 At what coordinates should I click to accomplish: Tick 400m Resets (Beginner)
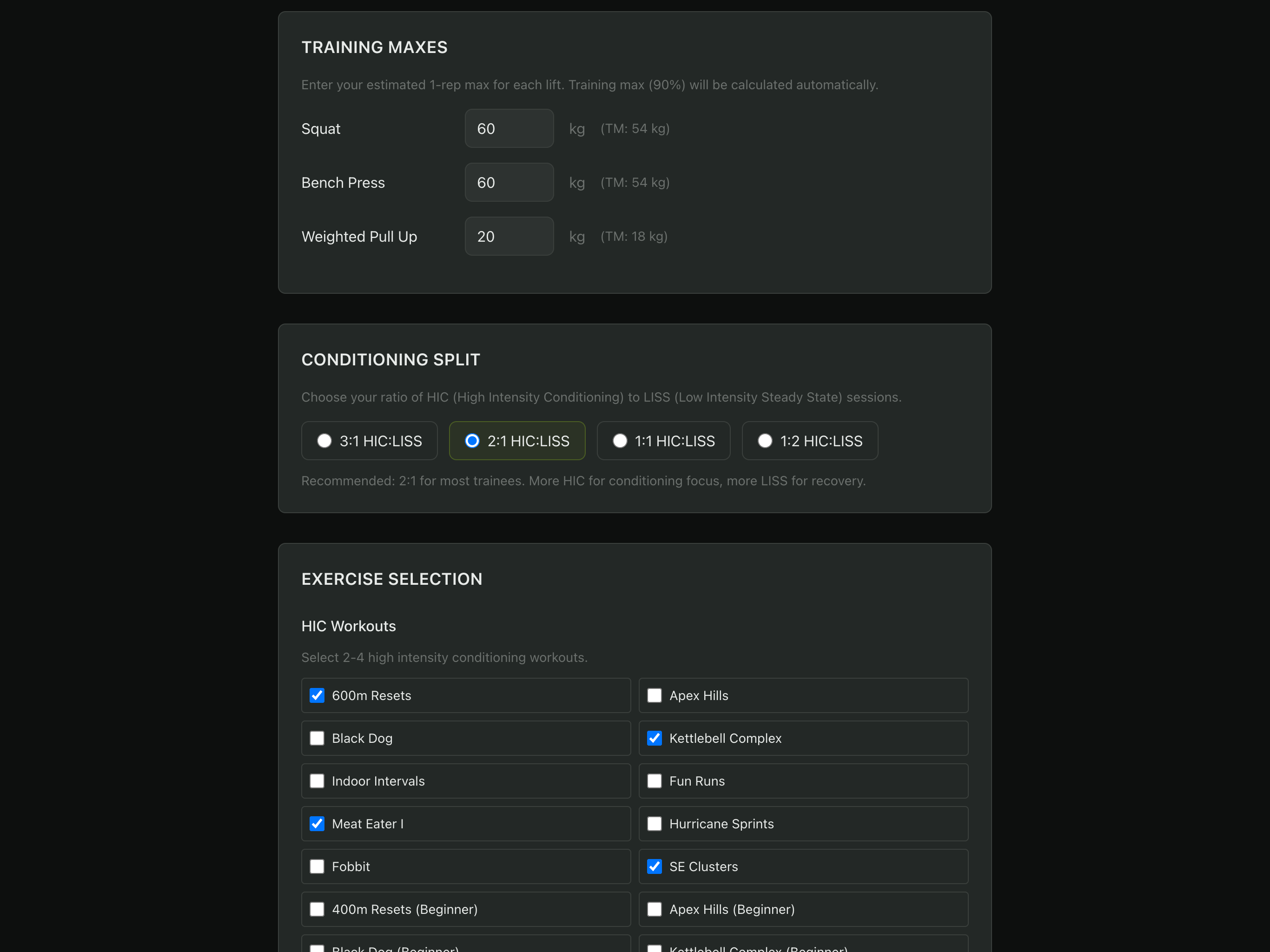[x=317, y=910]
